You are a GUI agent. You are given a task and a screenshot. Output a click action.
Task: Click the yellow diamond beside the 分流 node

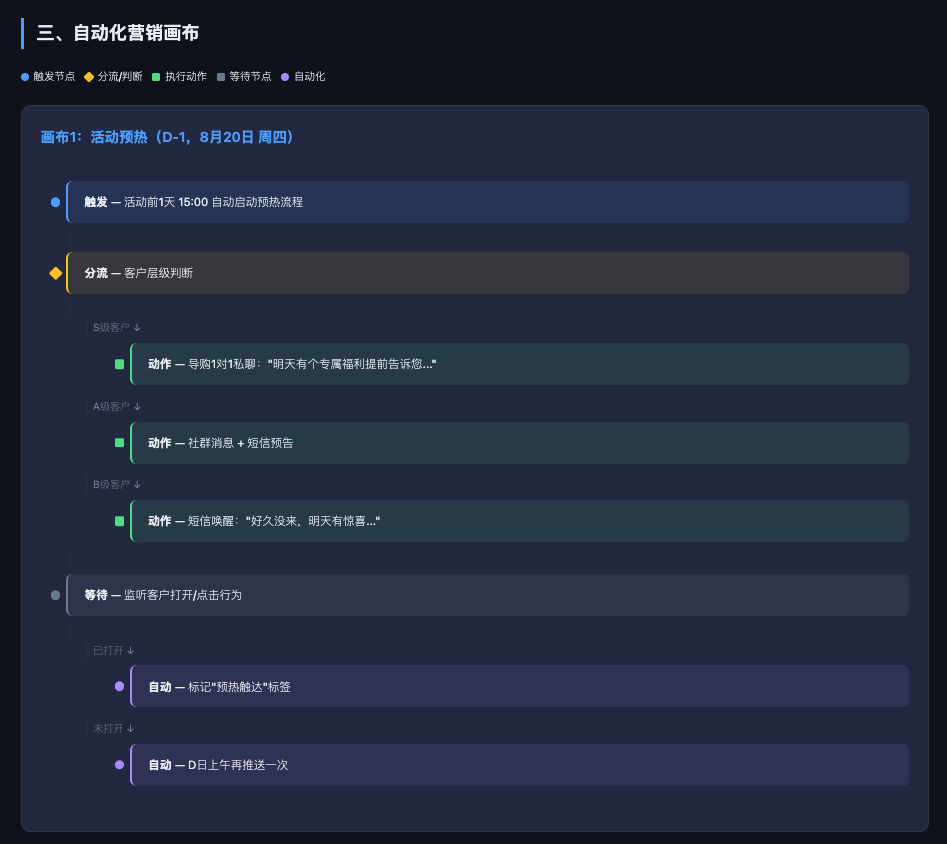pos(56,273)
